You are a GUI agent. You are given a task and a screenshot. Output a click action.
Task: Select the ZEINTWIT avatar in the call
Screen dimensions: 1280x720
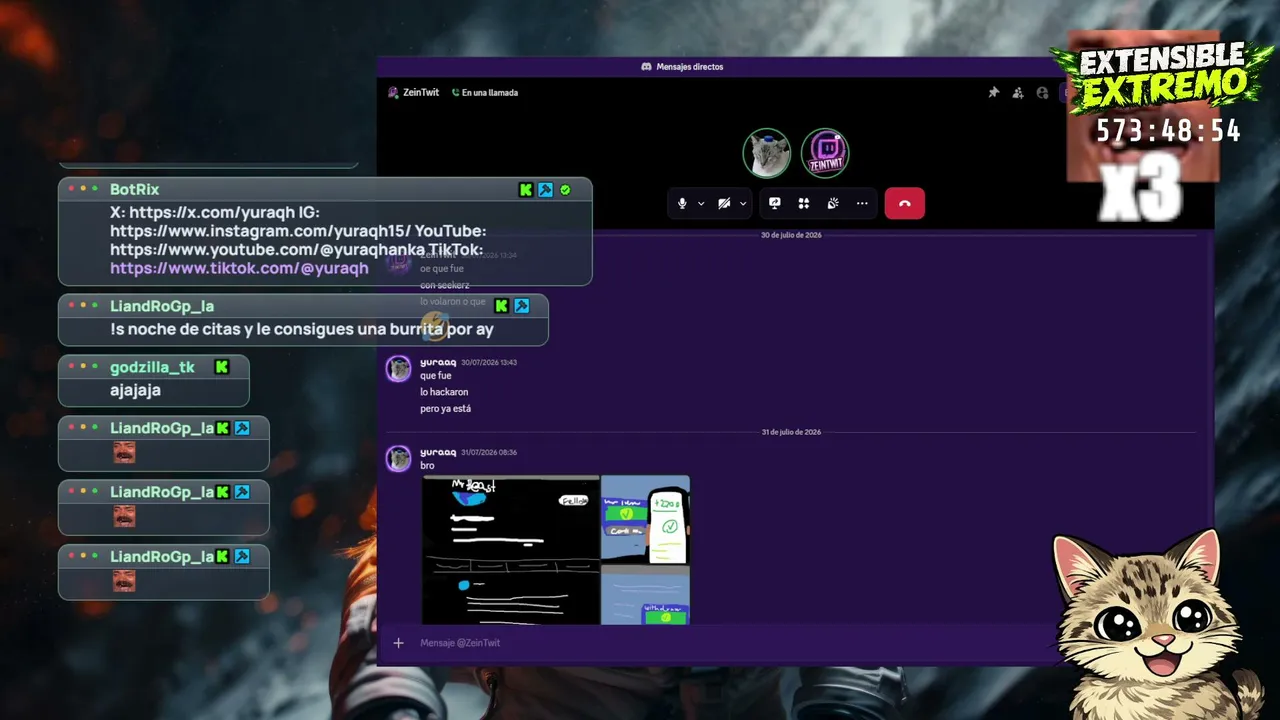825,153
